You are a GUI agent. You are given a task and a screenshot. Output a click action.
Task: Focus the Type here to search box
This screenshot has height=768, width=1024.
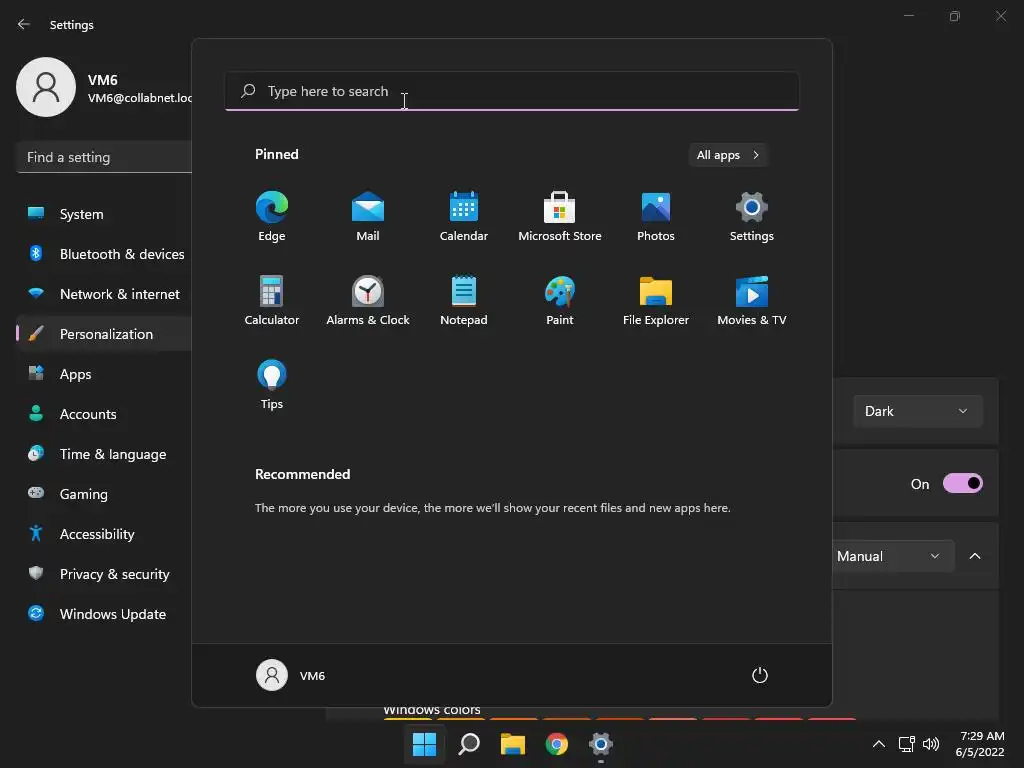pos(512,91)
